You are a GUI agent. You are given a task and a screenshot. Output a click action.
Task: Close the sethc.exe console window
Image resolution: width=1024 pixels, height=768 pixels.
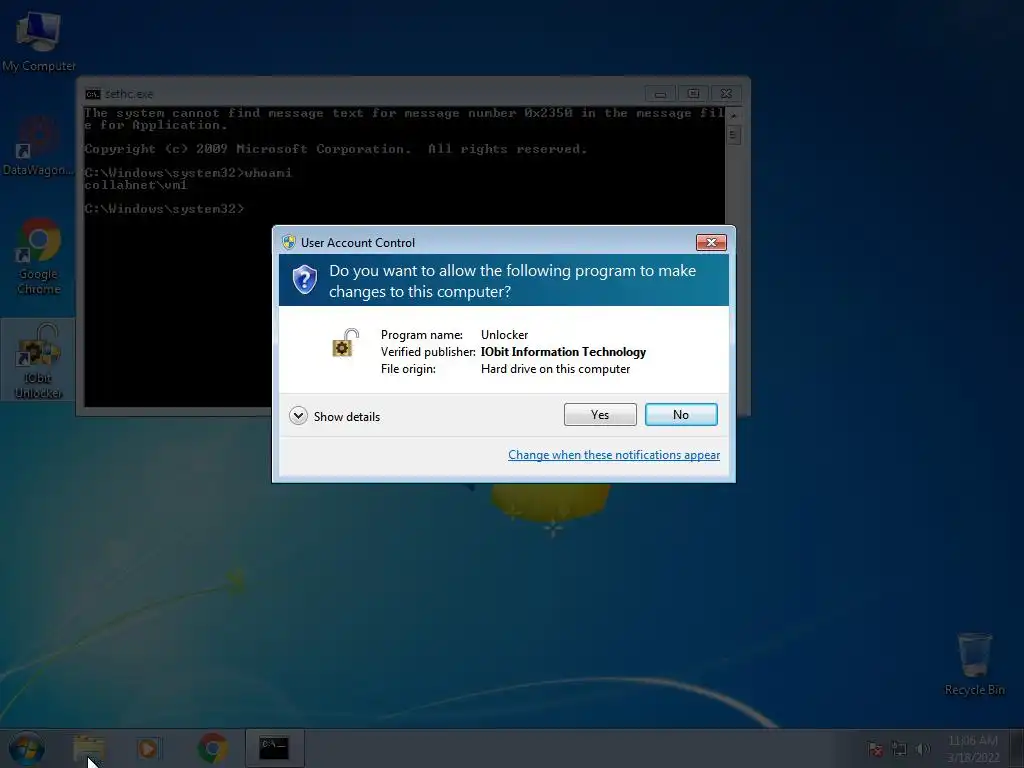(x=726, y=94)
